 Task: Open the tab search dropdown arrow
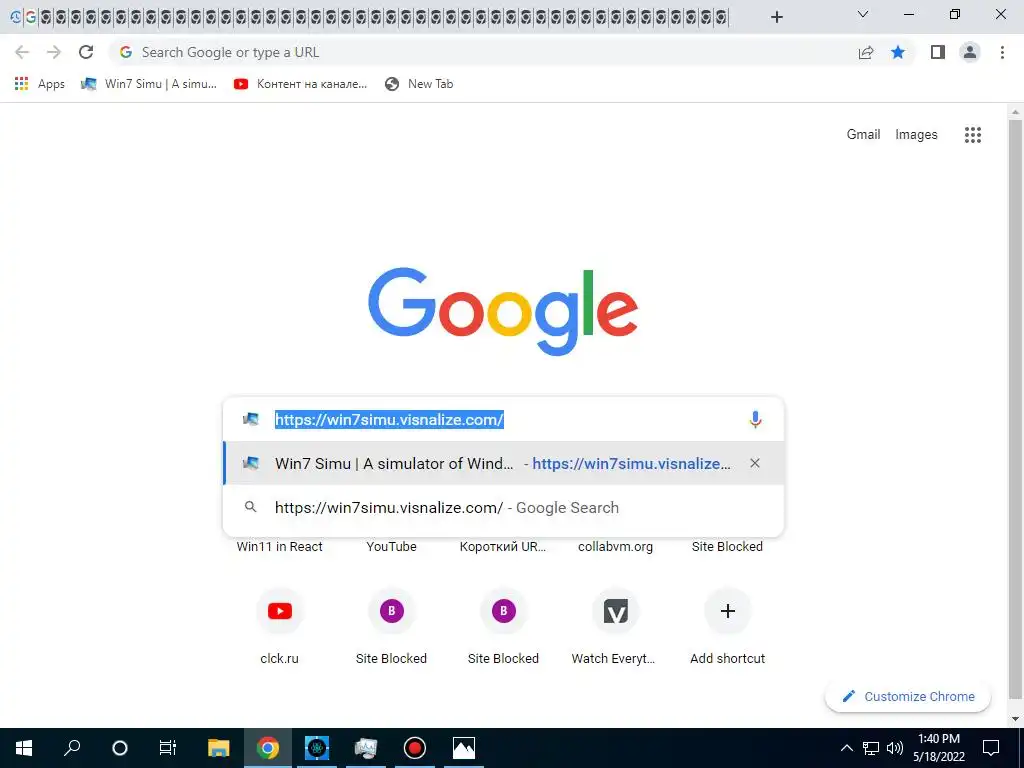pyautogui.click(x=863, y=14)
